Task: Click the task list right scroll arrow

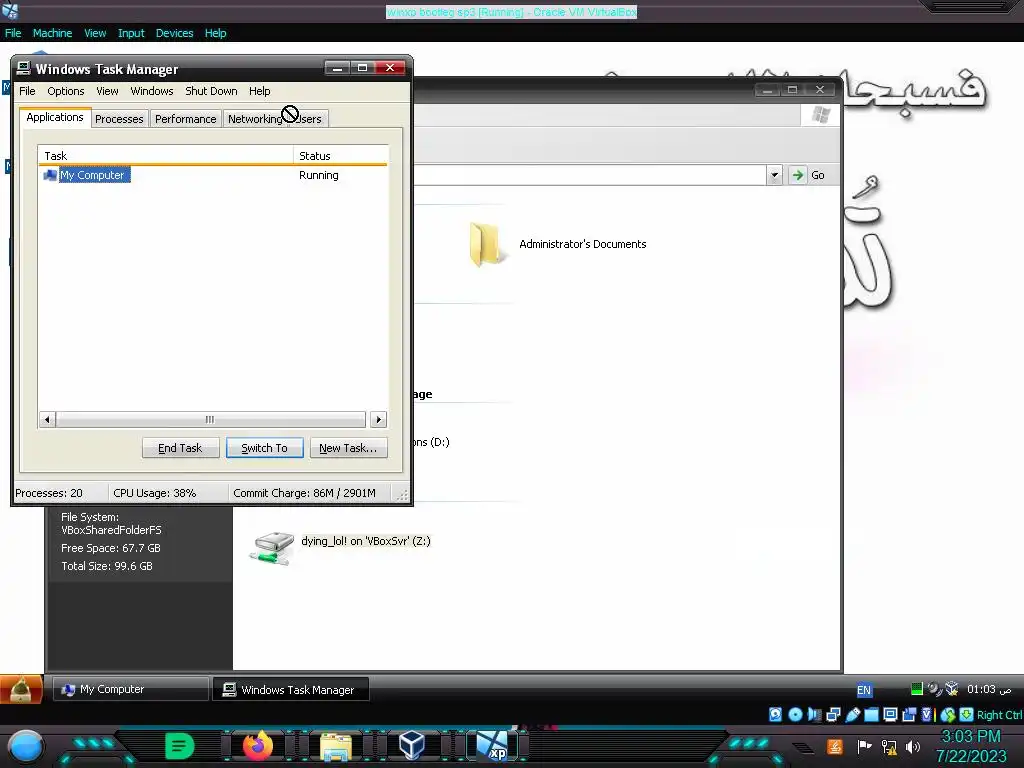Action: (x=378, y=419)
